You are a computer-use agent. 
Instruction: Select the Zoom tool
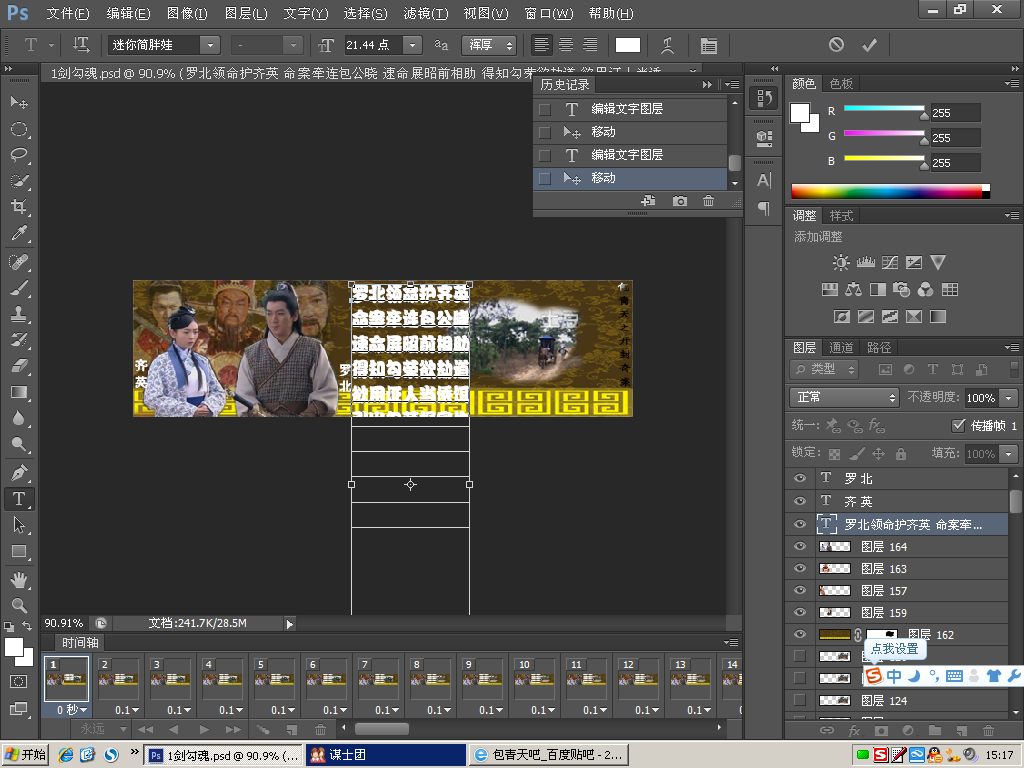click(18, 605)
